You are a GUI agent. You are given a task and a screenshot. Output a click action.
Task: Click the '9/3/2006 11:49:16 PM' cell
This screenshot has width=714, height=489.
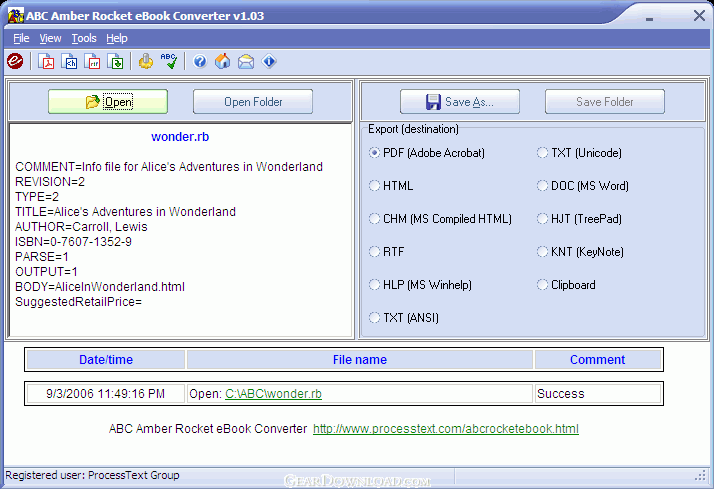point(106,394)
